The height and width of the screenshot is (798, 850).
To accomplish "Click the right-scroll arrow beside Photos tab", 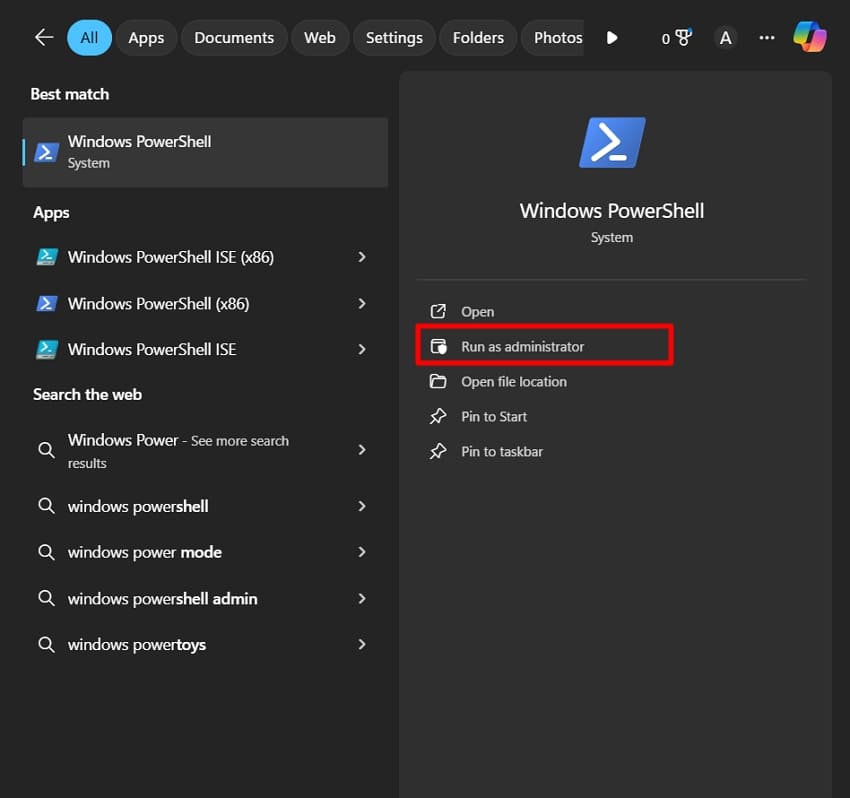I will (x=611, y=37).
